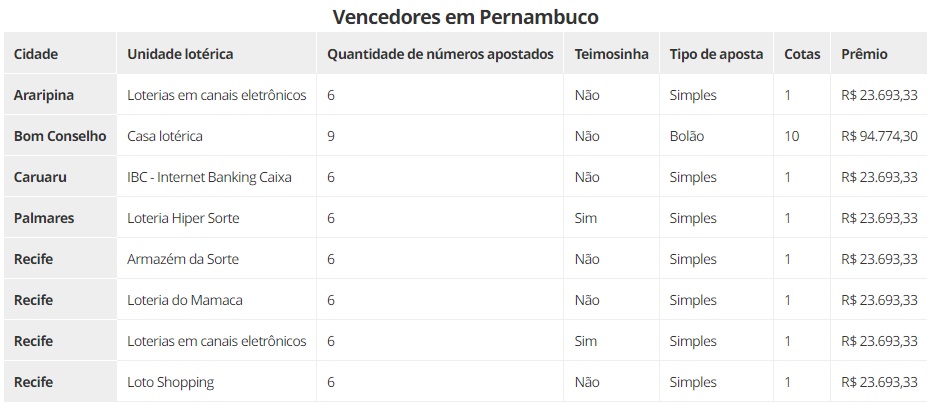Select the 'Bom Conselho' city cell
The width and height of the screenshot is (935, 404).
(x=60, y=136)
